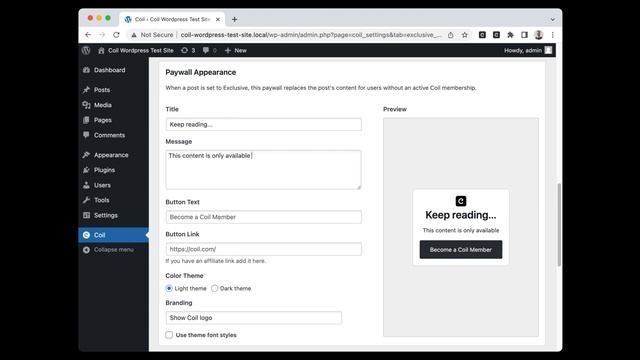640x360 pixels.
Task: Click the Title input field
Action: pyautogui.click(x=263, y=124)
